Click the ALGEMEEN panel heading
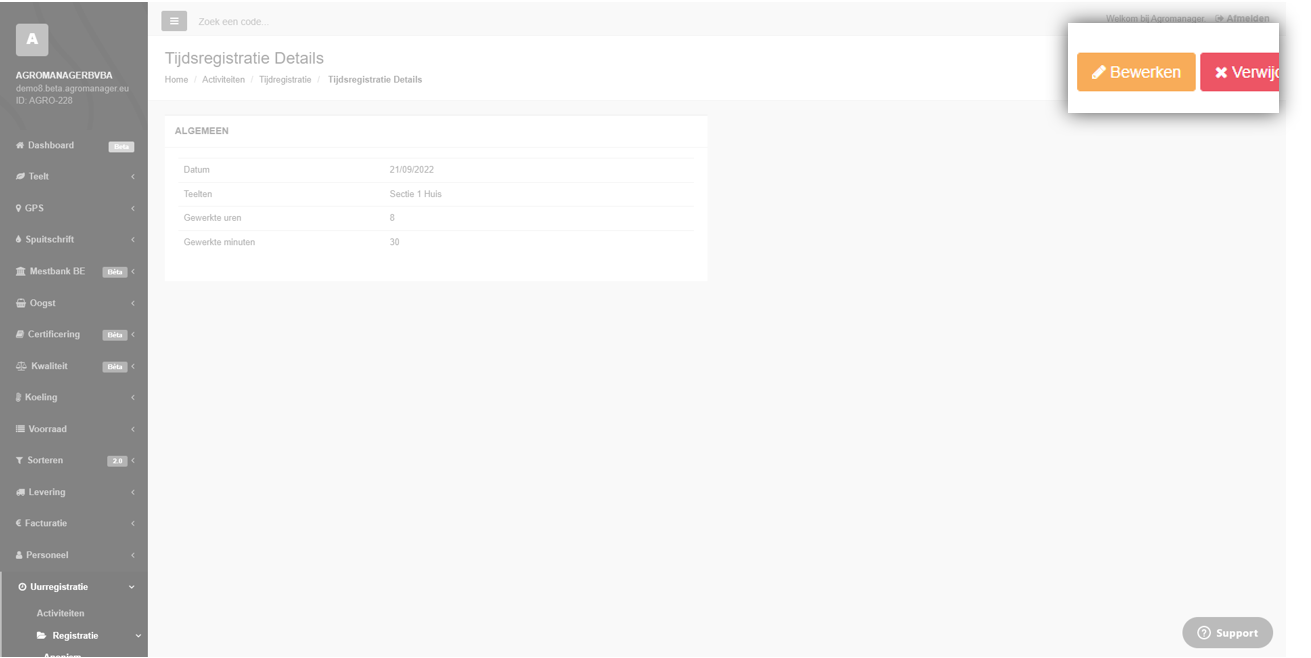The image size is (1311, 658). (201, 131)
